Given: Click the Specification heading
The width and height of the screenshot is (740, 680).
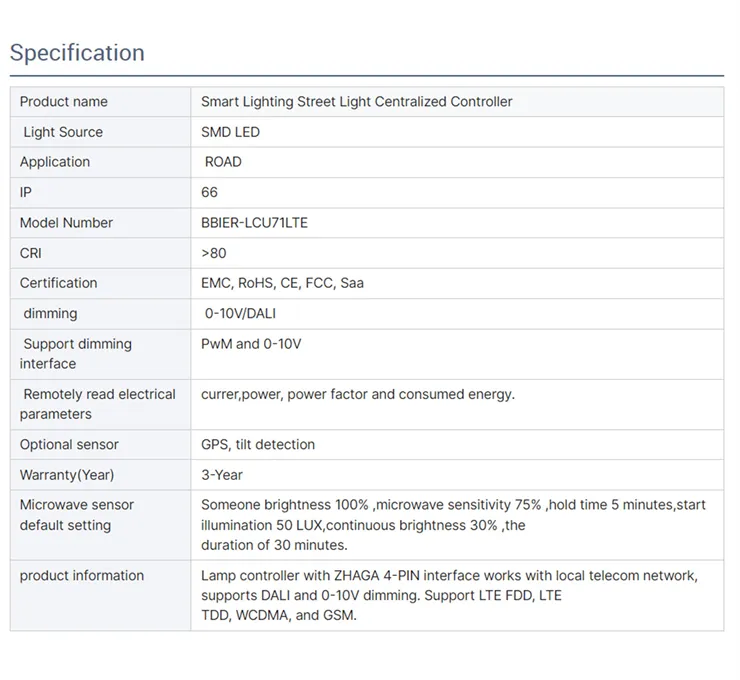Looking at the screenshot, I should 77,53.
